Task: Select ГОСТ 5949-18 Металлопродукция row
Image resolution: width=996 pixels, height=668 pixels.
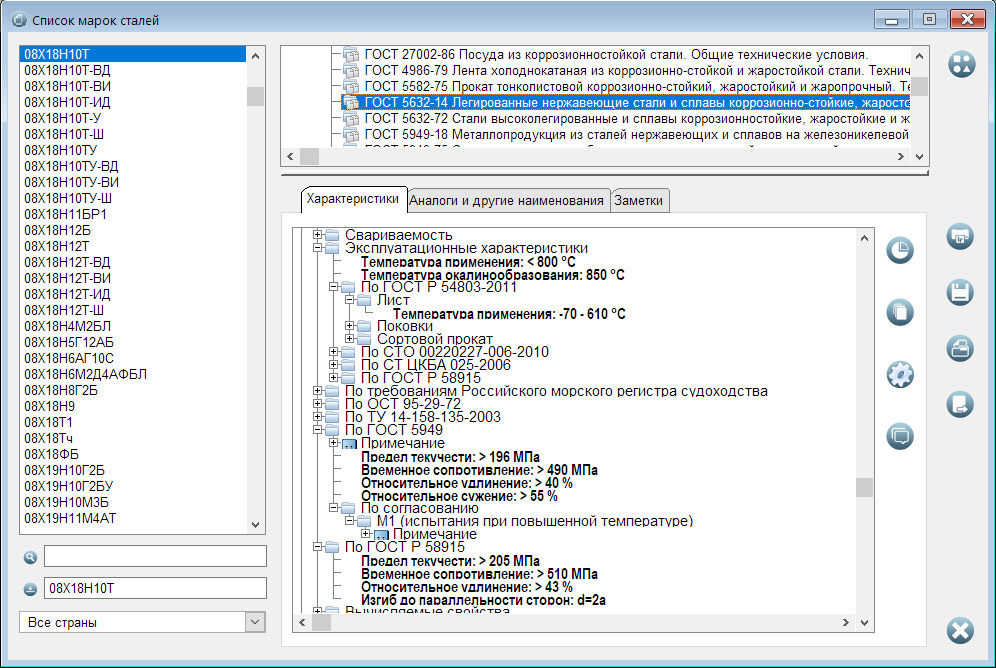Action: [636, 135]
